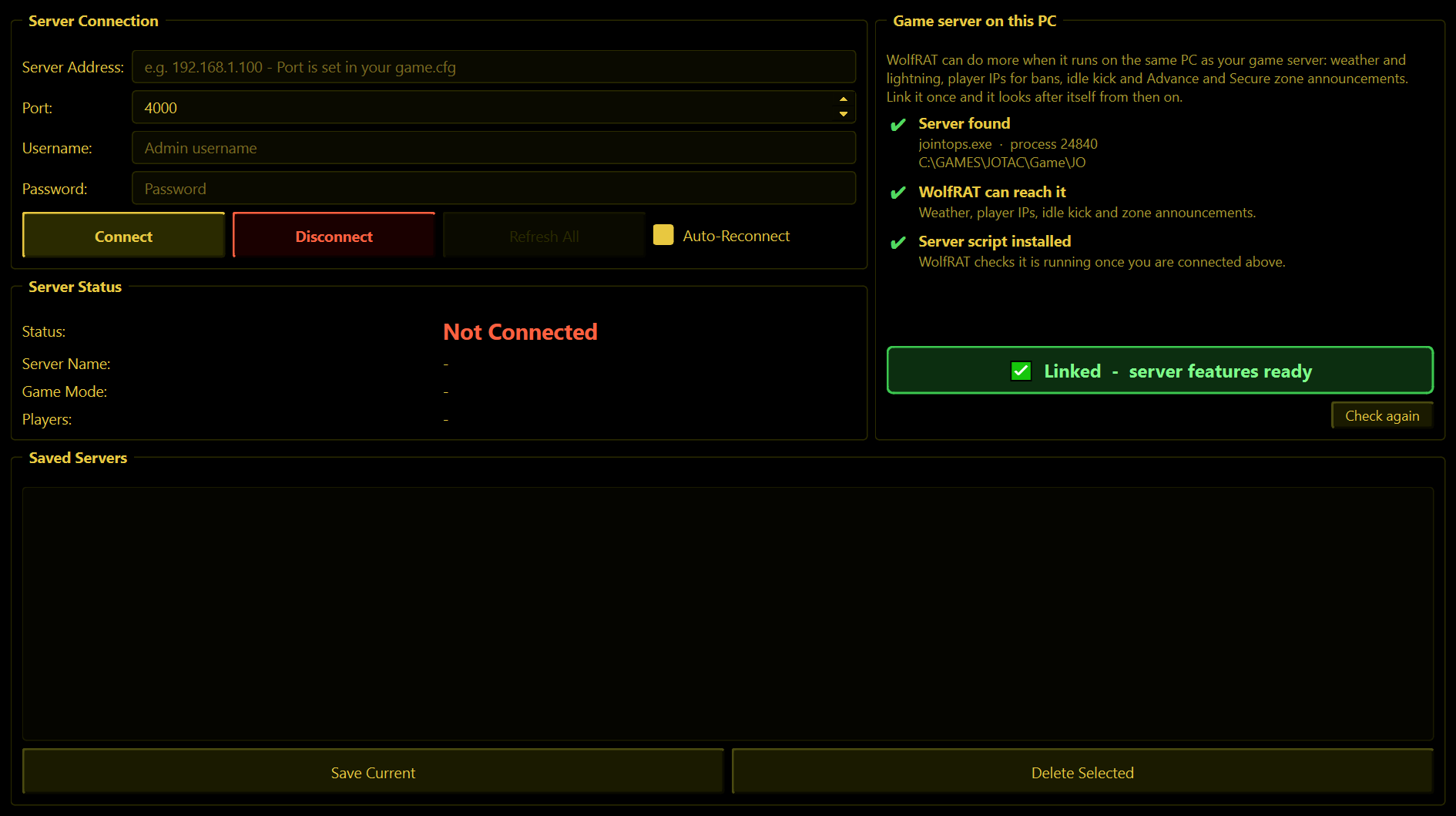
Task: Click the Players label
Action: pyautogui.click(x=47, y=419)
